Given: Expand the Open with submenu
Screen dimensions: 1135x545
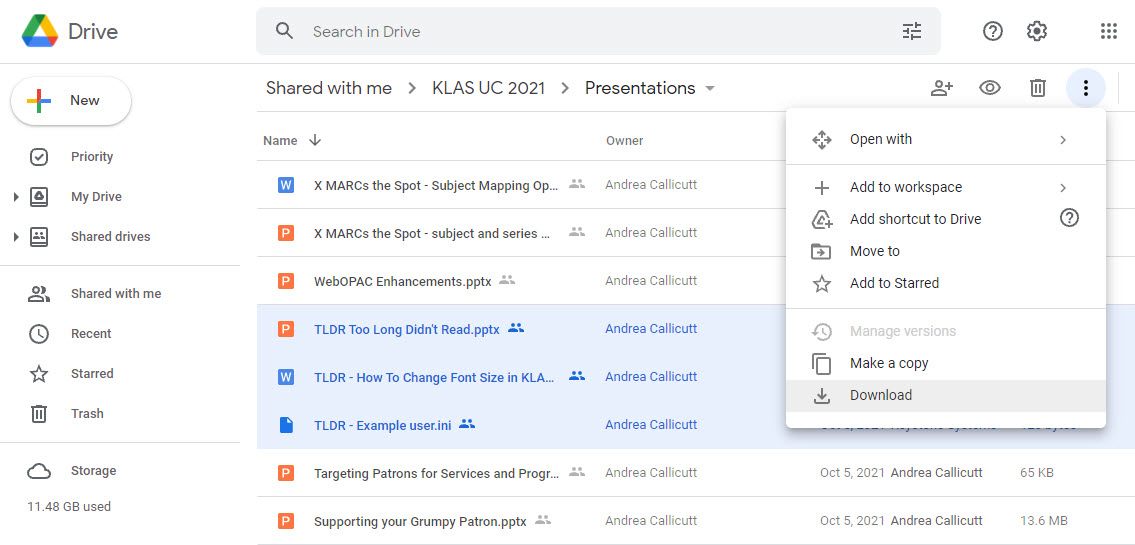Looking at the screenshot, I should [x=945, y=140].
